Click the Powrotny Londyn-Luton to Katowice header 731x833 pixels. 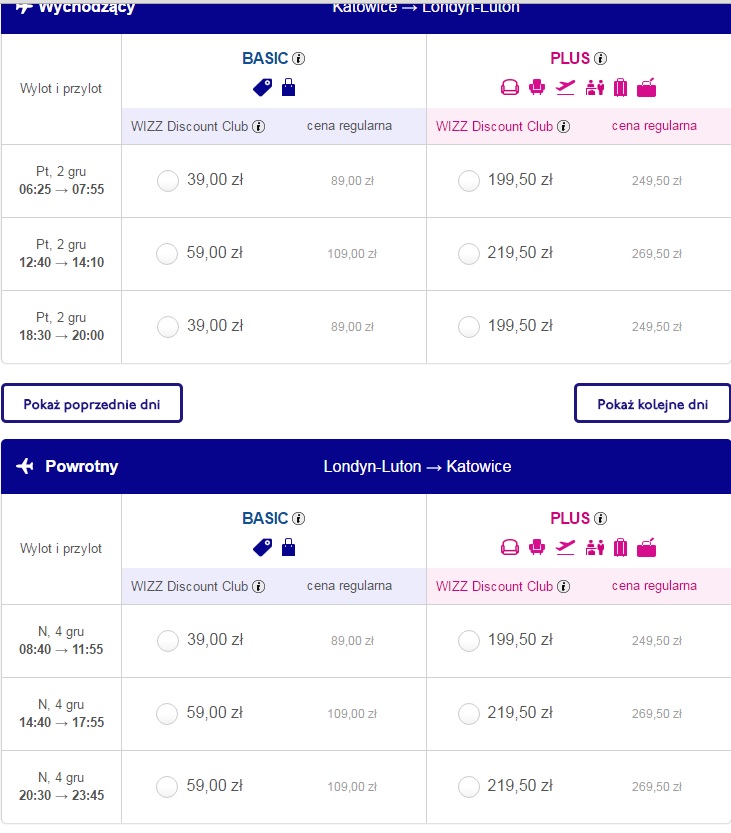pyautogui.click(x=366, y=466)
